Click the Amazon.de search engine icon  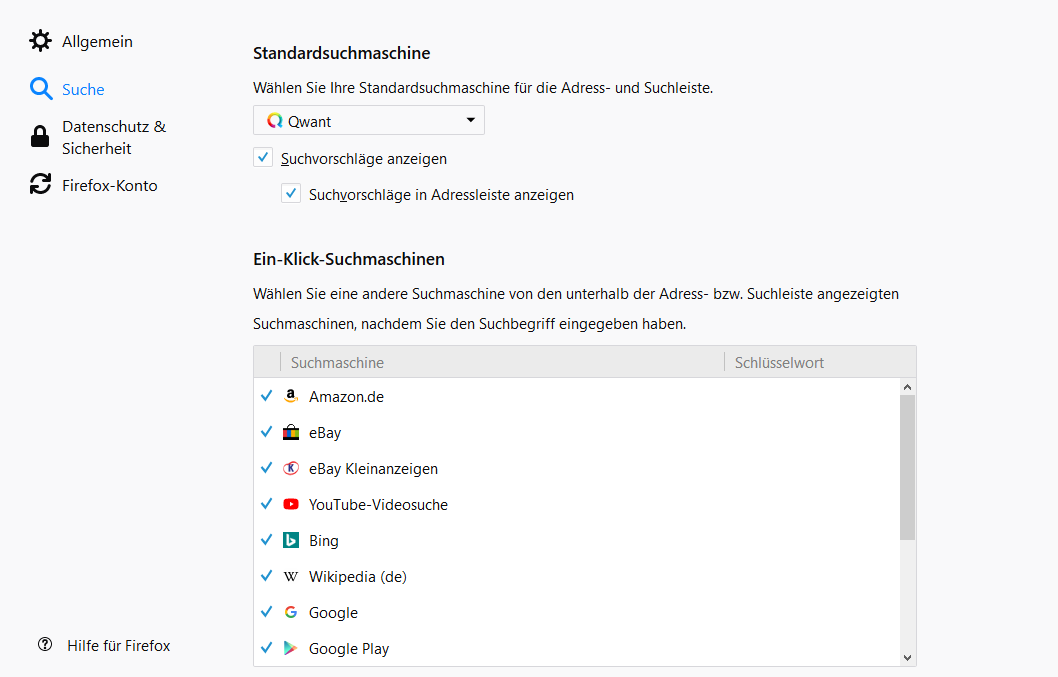[x=291, y=396]
